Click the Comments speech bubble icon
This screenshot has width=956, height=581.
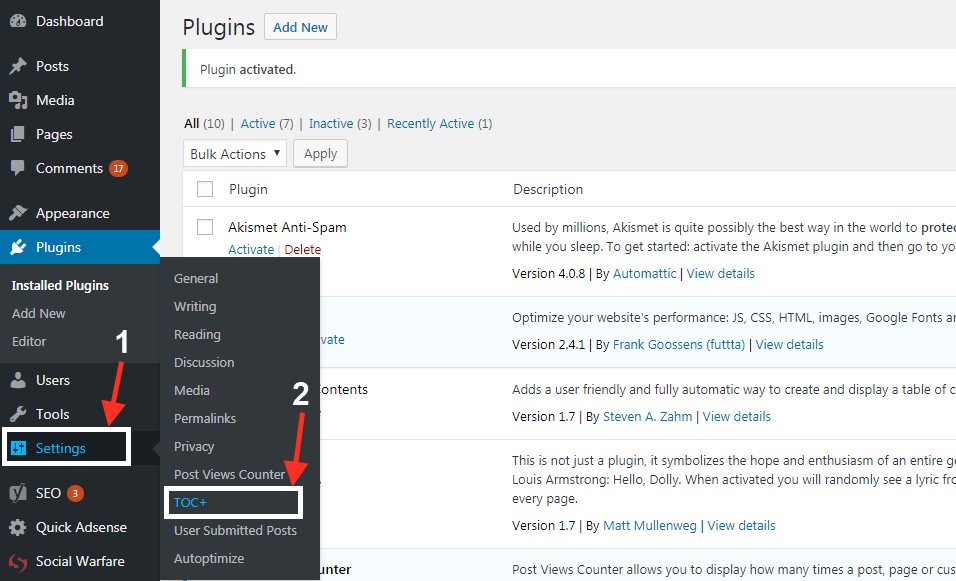pyautogui.click(x=18, y=168)
